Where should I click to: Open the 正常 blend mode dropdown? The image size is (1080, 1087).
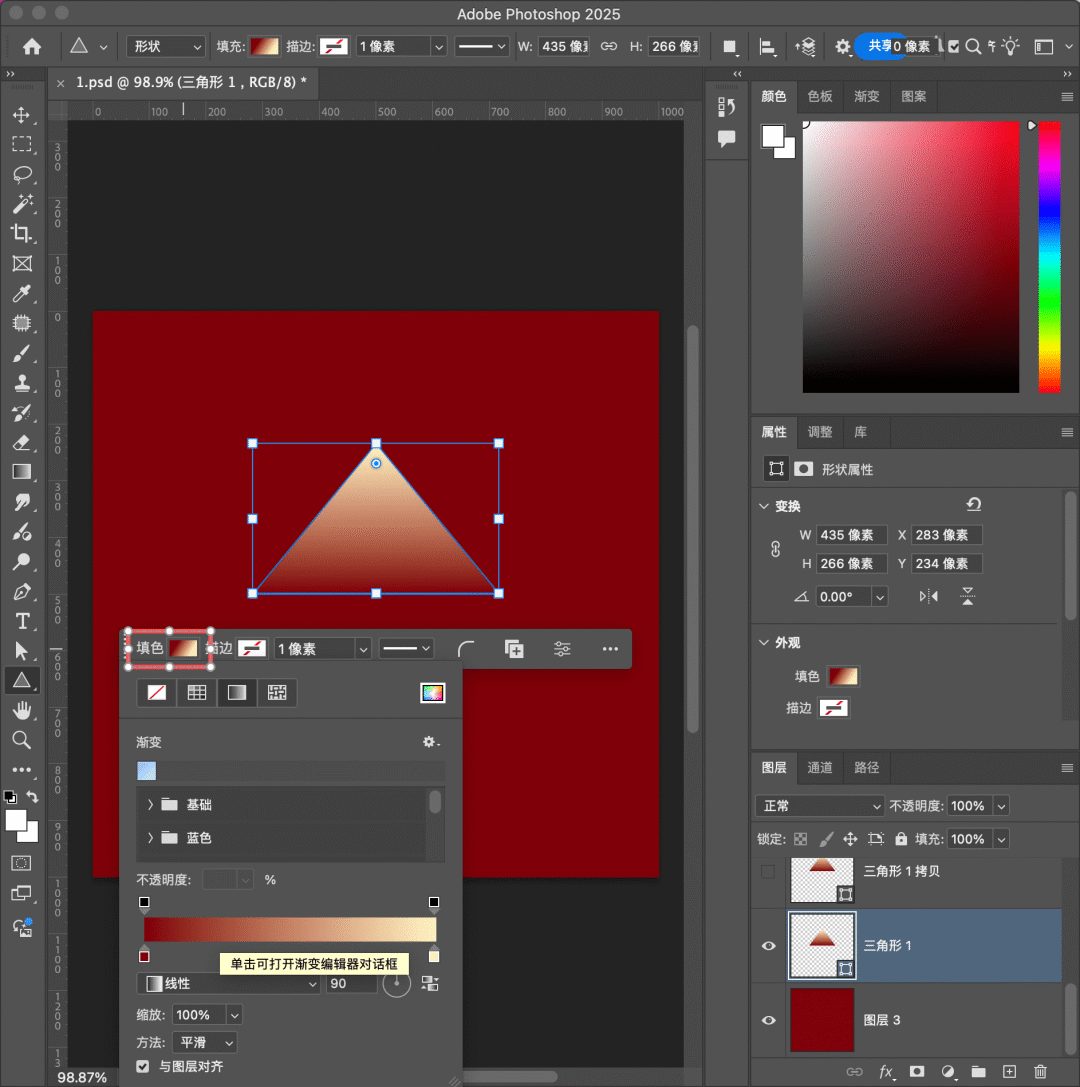point(819,806)
